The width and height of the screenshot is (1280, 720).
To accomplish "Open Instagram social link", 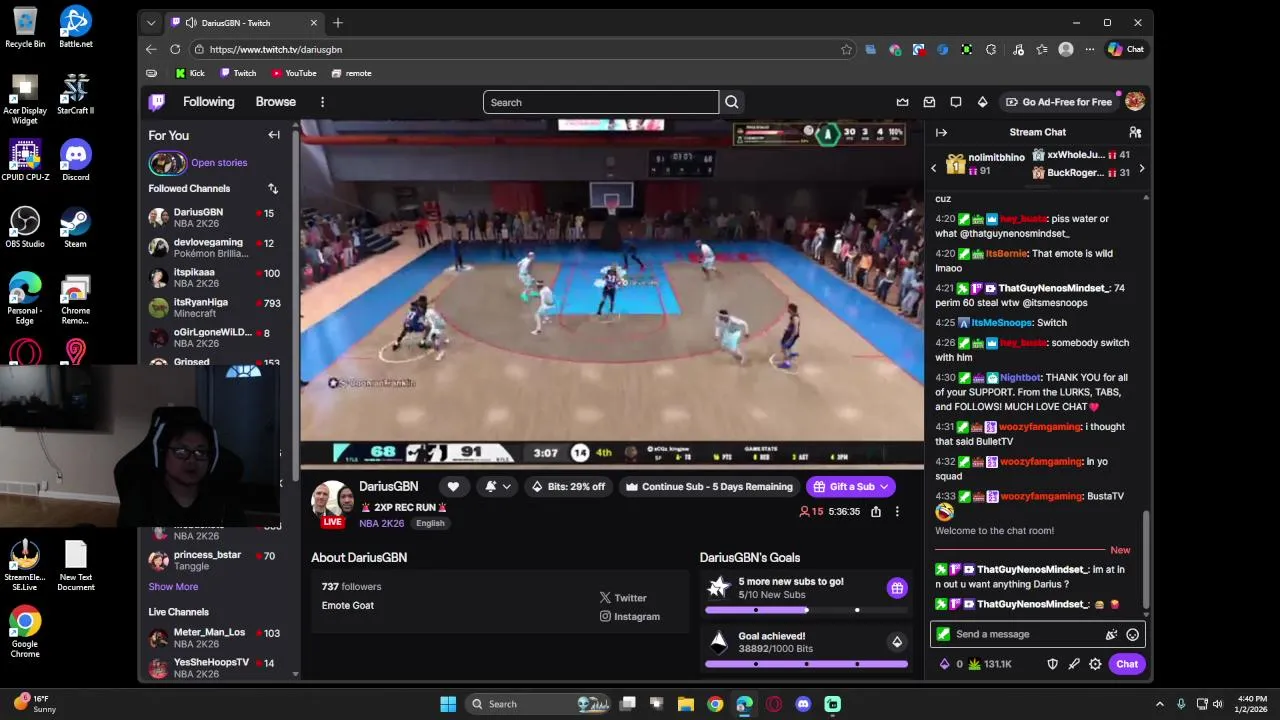I will pos(630,617).
